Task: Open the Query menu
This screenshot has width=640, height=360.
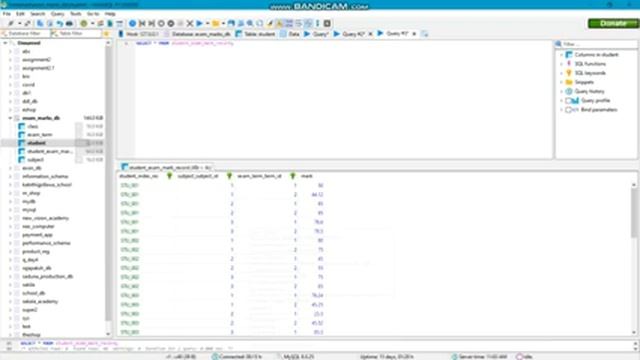Action: [57, 14]
